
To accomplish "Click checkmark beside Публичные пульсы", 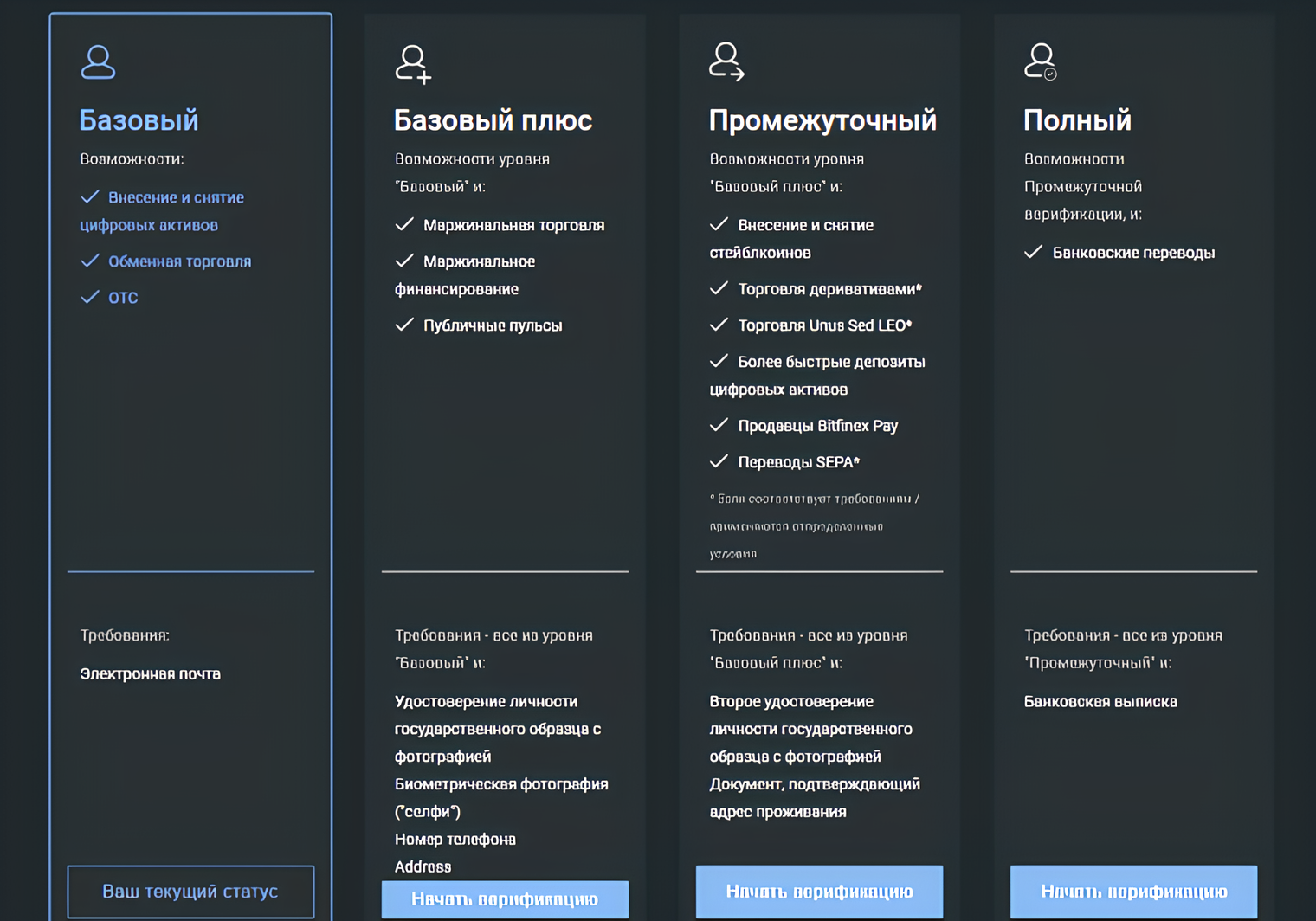I will (x=404, y=325).
